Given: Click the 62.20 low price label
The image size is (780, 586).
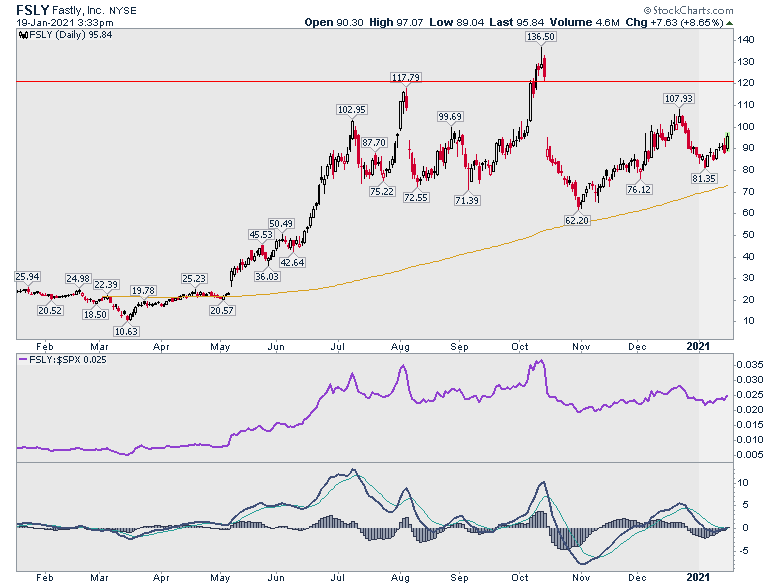Looking at the screenshot, I should 577,220.
